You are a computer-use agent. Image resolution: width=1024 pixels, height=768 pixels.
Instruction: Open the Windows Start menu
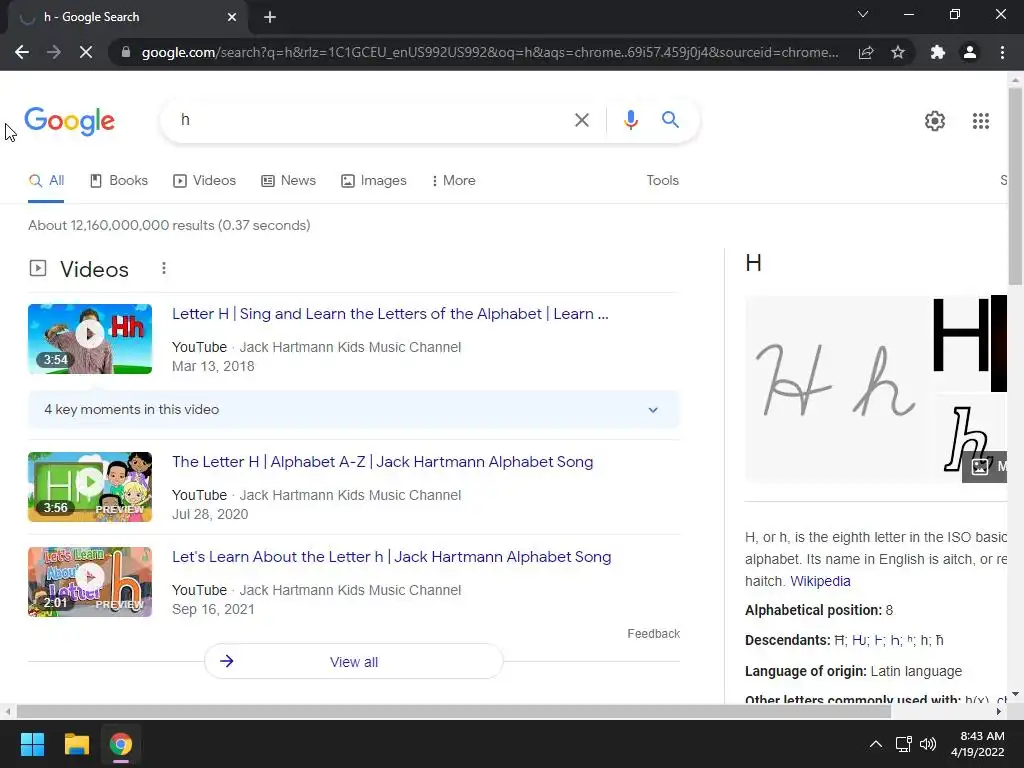click(x=32, y=744)
